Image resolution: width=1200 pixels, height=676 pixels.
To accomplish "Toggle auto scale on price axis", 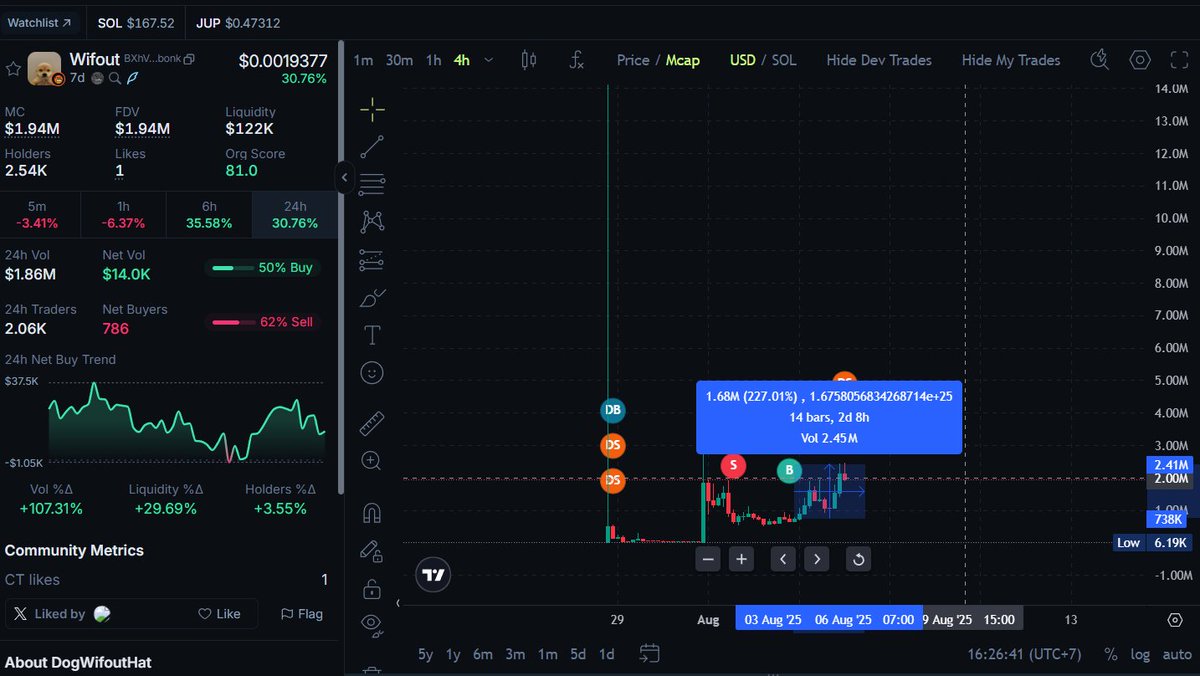I will pyautogui.click(x=1177, y=654).
